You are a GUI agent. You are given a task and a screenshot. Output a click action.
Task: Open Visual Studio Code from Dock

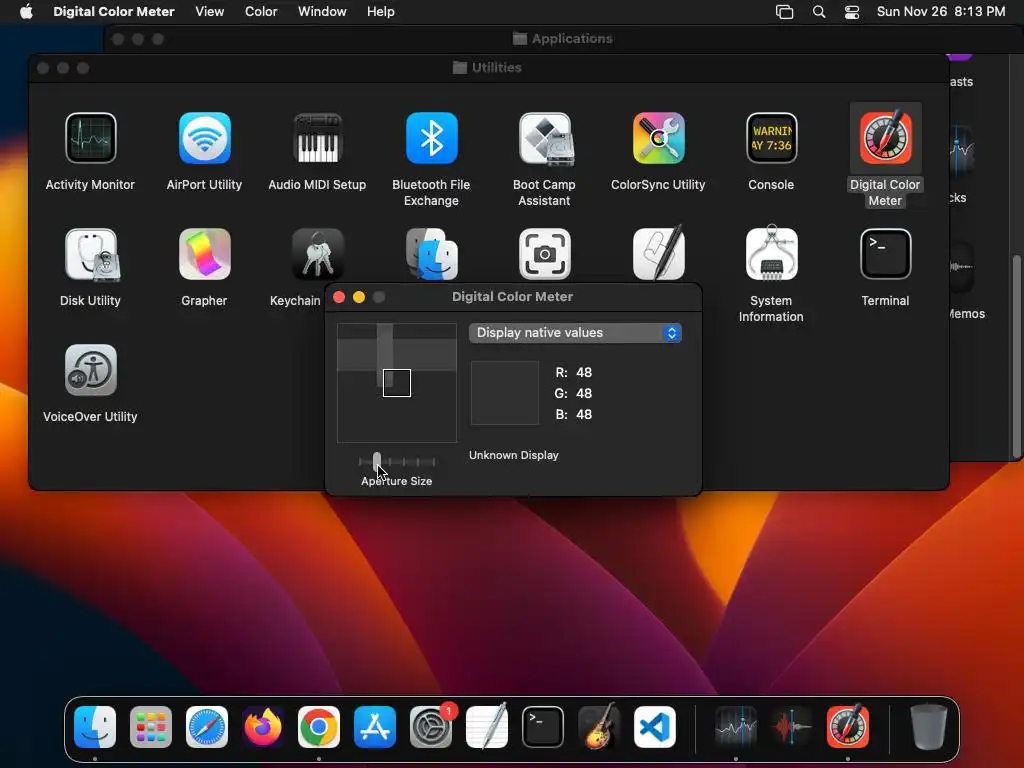654,727
